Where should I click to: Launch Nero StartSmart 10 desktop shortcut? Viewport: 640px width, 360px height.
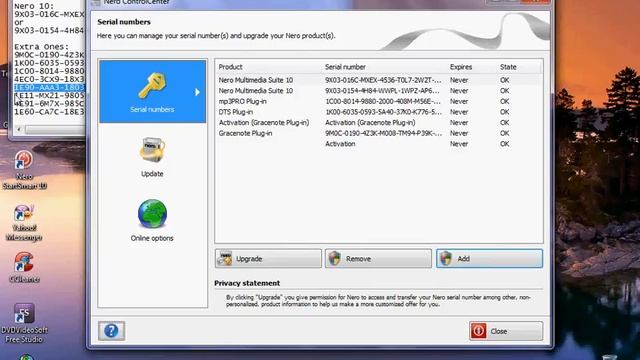point(24,170)
